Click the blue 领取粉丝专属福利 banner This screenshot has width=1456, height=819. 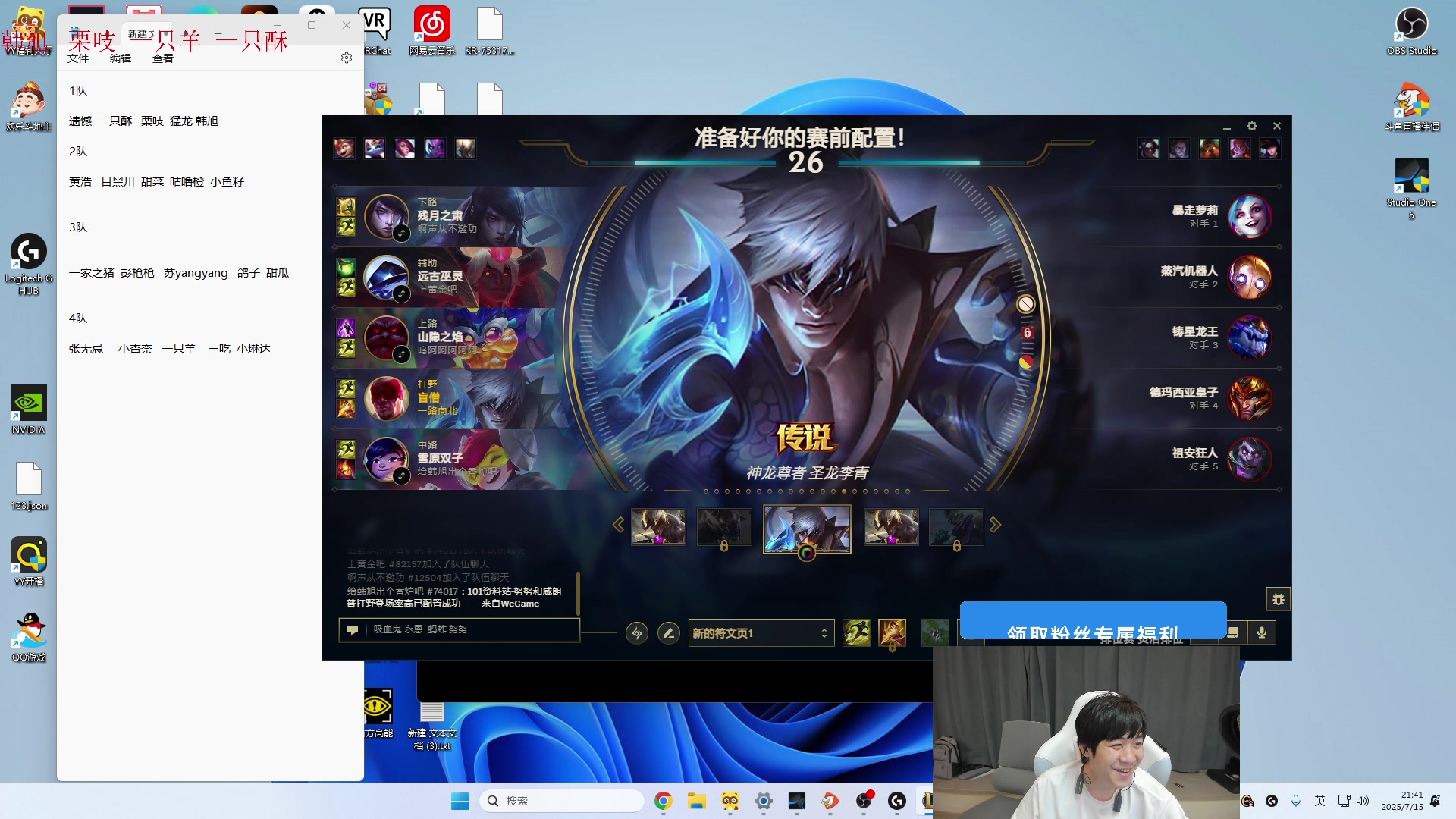(x=1093, y=620)
